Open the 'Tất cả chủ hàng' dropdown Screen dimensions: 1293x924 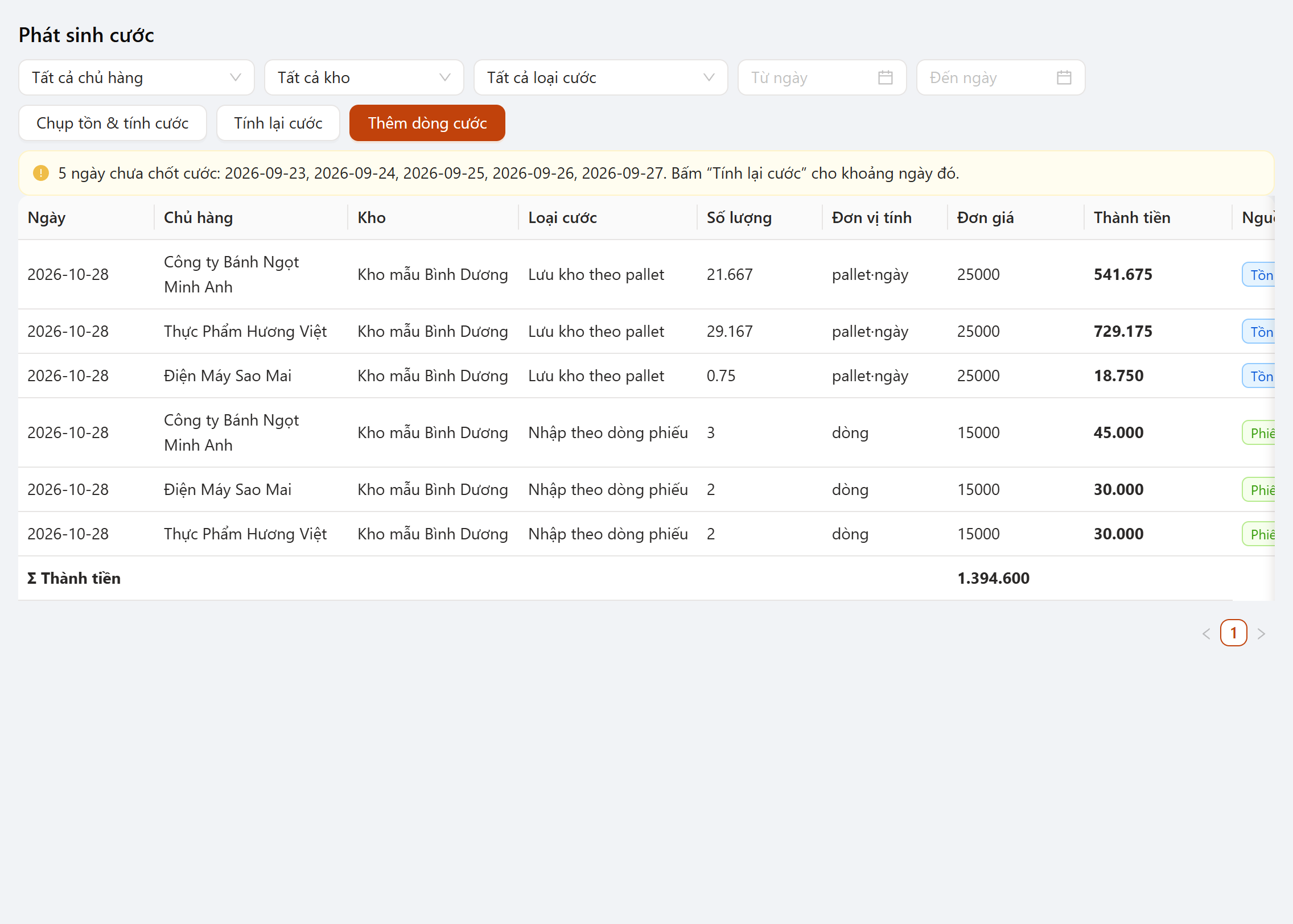click(136, 77)
